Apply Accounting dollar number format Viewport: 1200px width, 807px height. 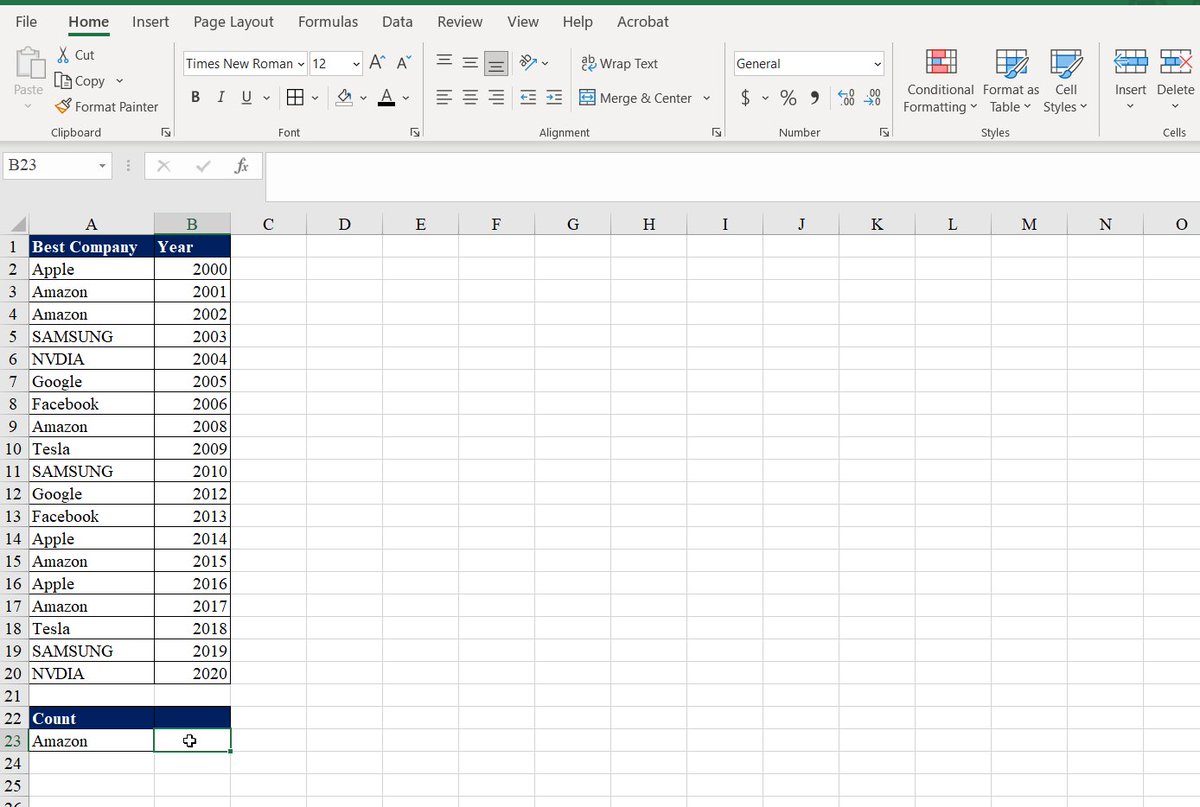[x=747, y=98]
